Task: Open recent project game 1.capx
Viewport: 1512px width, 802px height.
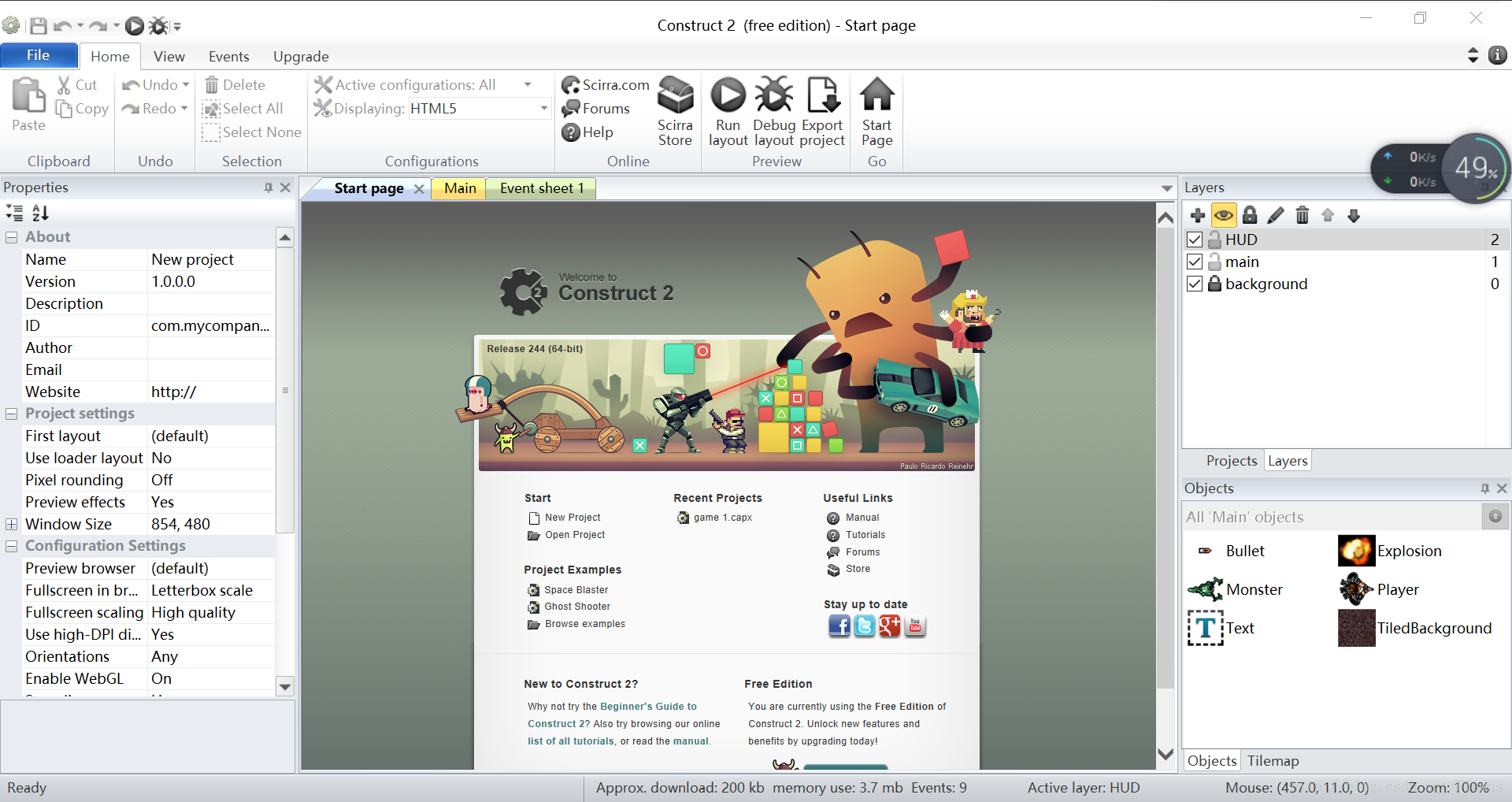Action: pyautogui.click(x=715, y=518)
